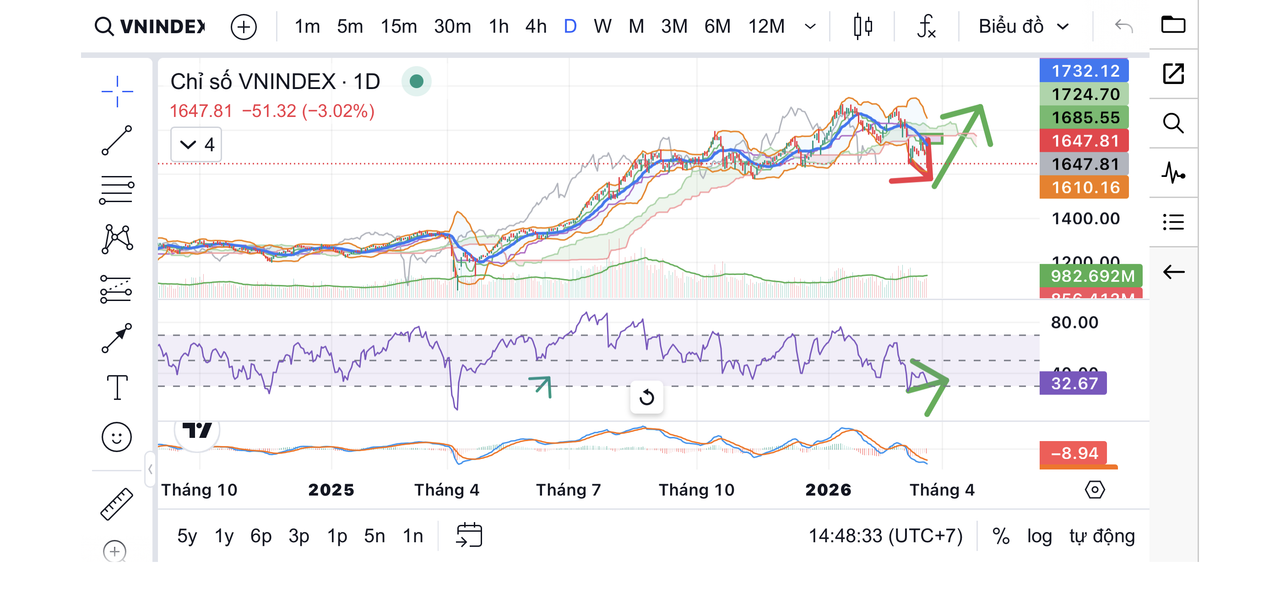Open the Biểu đồ layout dropdown

pyautogui.click(x=1023, y=26)
